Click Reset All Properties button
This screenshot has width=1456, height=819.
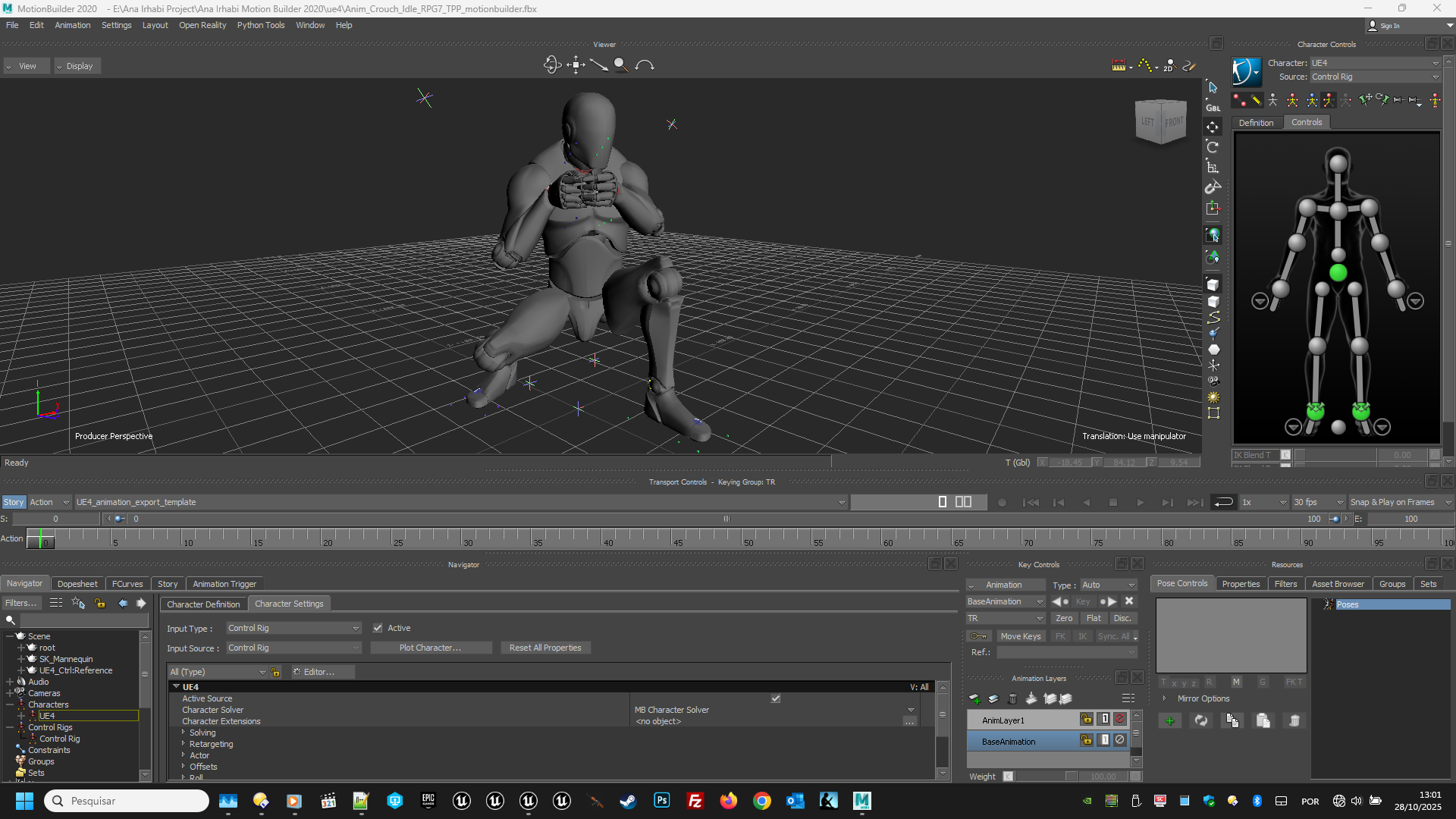pos(545,648)
